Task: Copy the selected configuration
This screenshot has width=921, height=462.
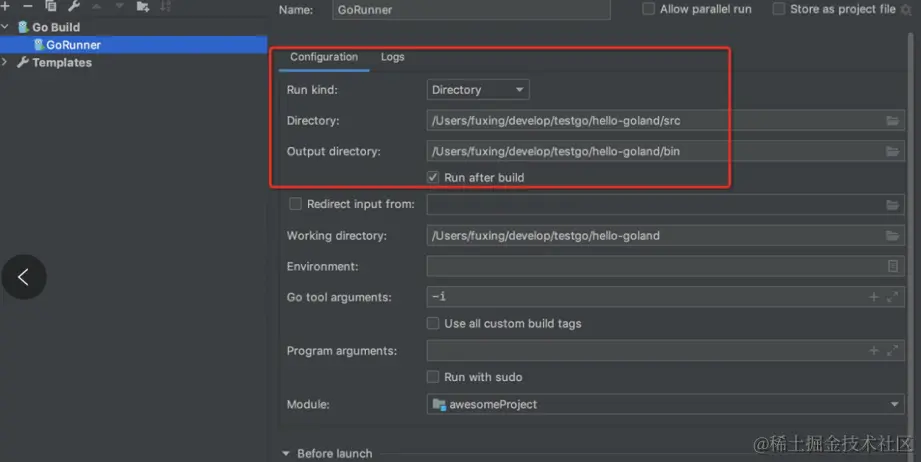Action: coord(51,6)
